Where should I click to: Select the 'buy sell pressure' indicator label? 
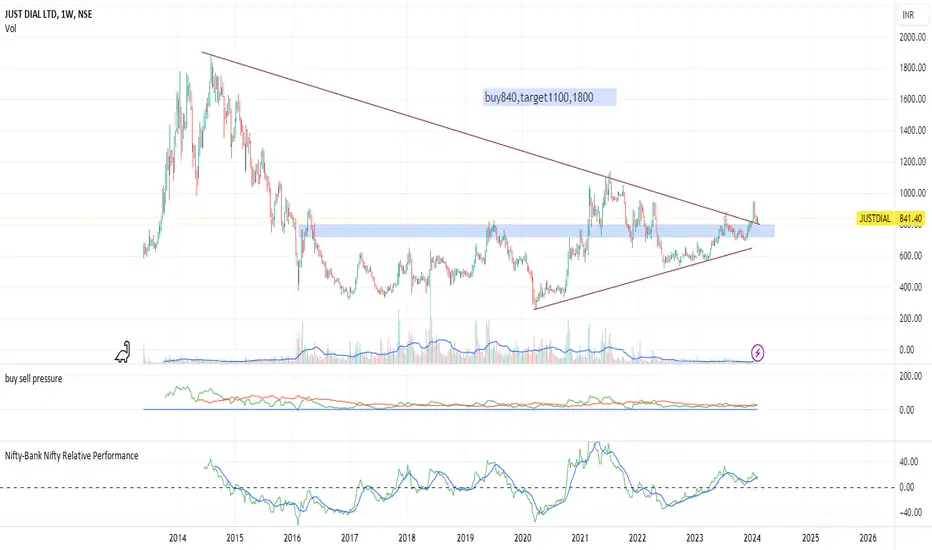click(33, 379)
